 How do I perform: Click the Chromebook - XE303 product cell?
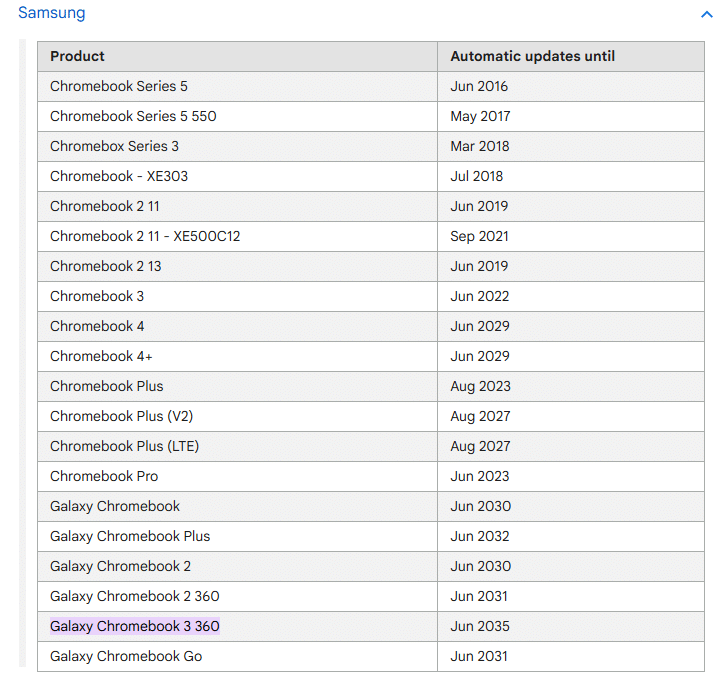coord(119,176)
